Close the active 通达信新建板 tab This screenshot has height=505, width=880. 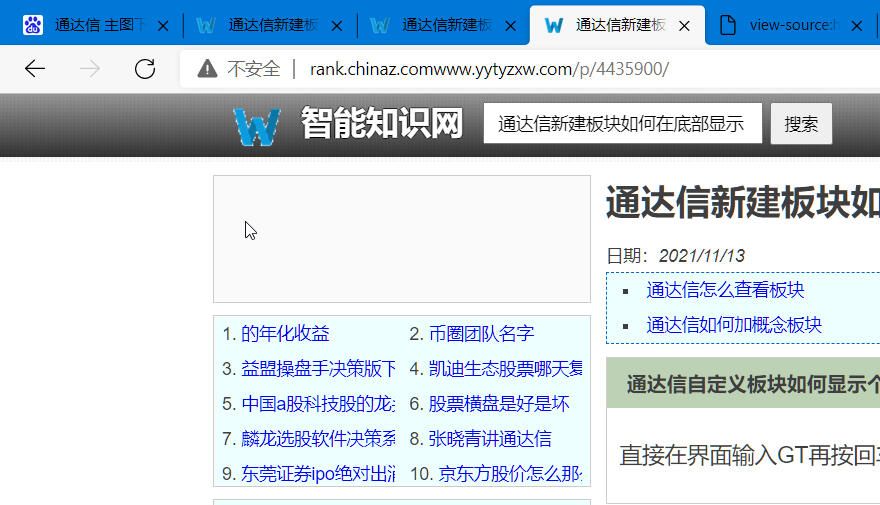[685, 26]
